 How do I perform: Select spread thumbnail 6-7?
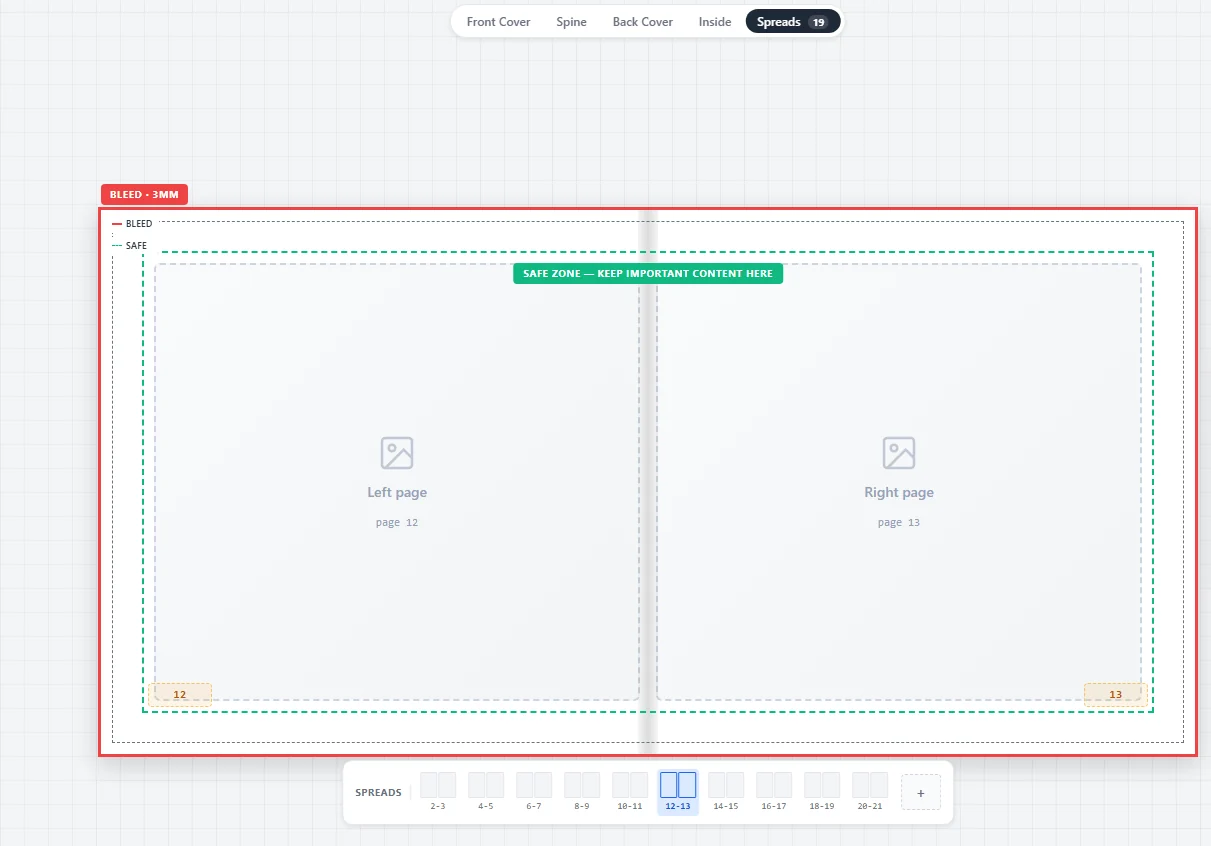pyautogui.click(x=534, y=792)
